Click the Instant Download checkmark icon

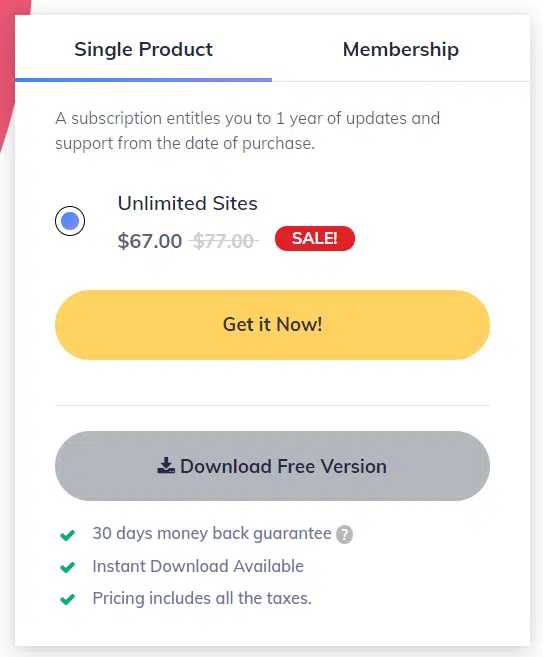pyautogui.click(x=67, y=567)
